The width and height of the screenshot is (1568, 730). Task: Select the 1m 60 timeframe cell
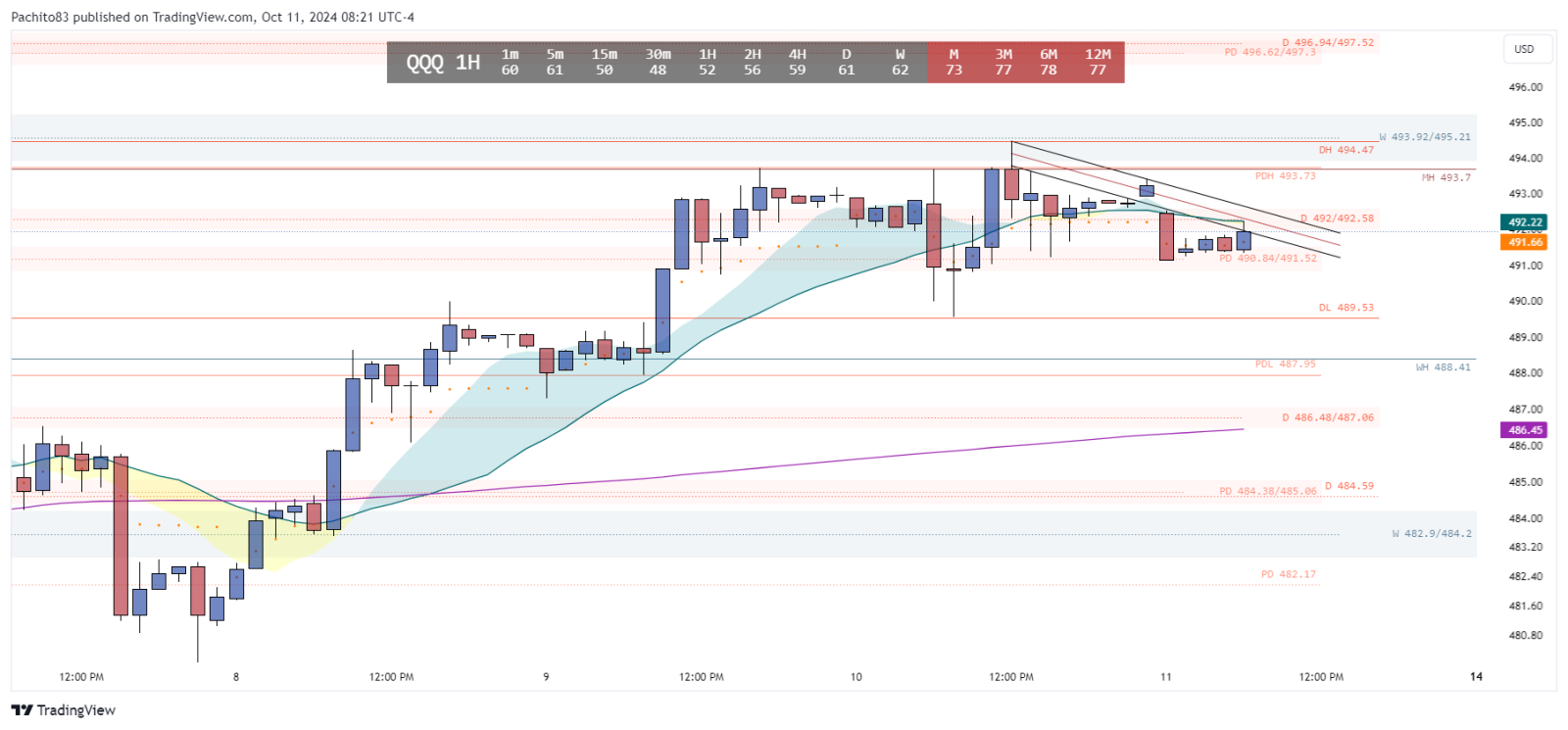click(x=511, y=63)
